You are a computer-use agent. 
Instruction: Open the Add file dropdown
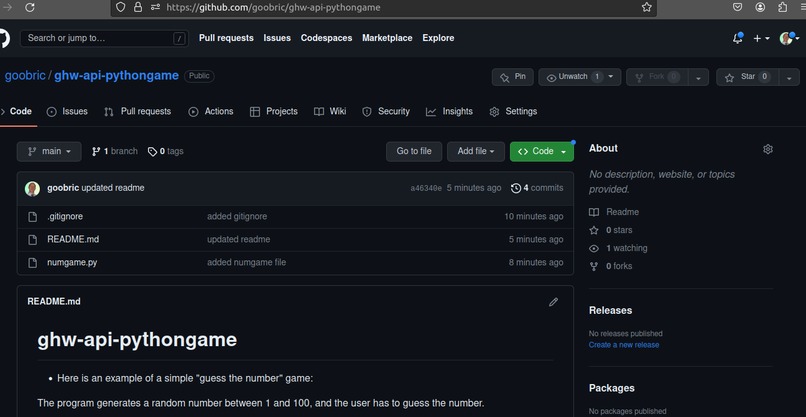[476, 152]
